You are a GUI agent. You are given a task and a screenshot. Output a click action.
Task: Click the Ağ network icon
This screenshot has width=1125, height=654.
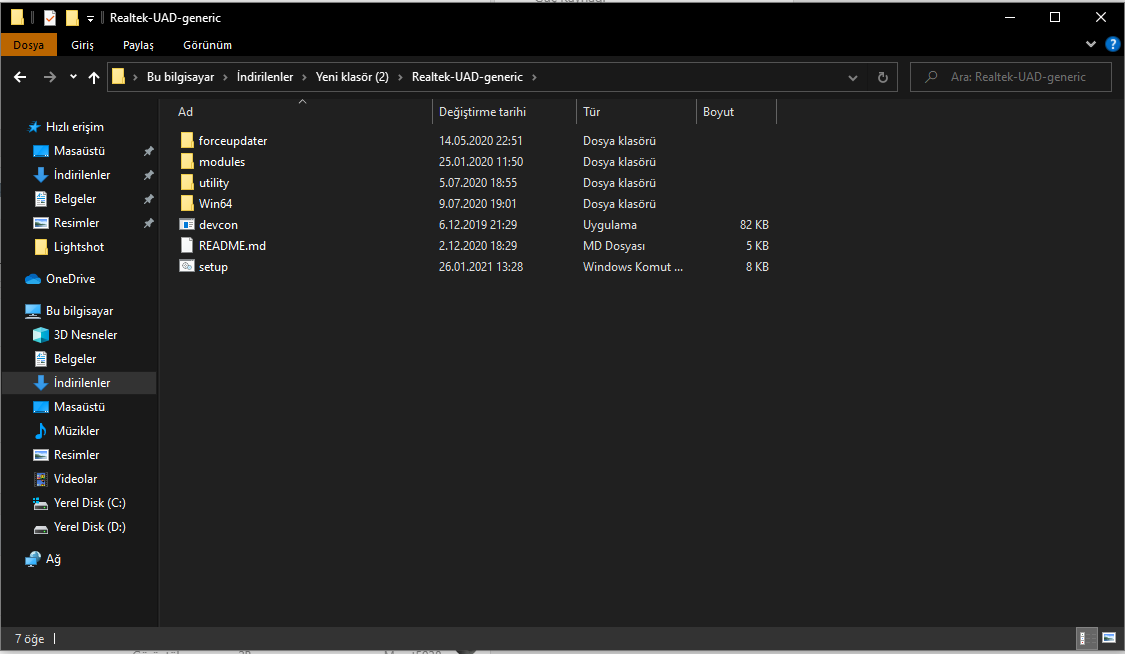[33, 559]
